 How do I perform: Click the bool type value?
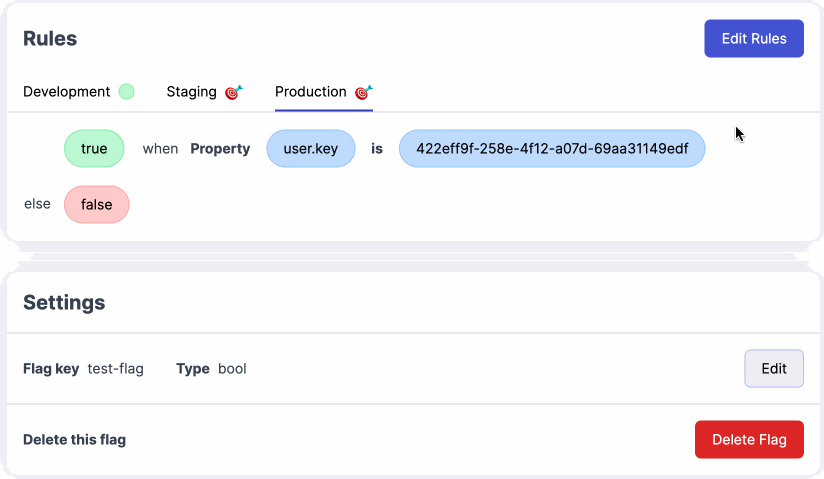[x=232, y=369]
